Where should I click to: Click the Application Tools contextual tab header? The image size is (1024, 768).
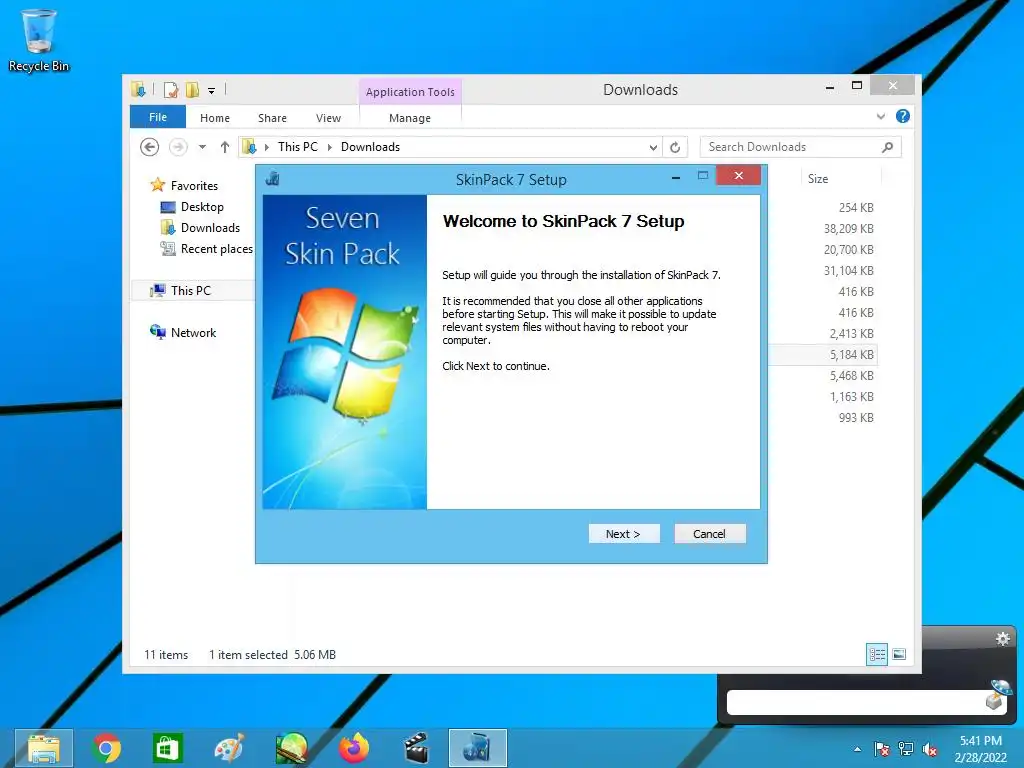click(410, 92)
